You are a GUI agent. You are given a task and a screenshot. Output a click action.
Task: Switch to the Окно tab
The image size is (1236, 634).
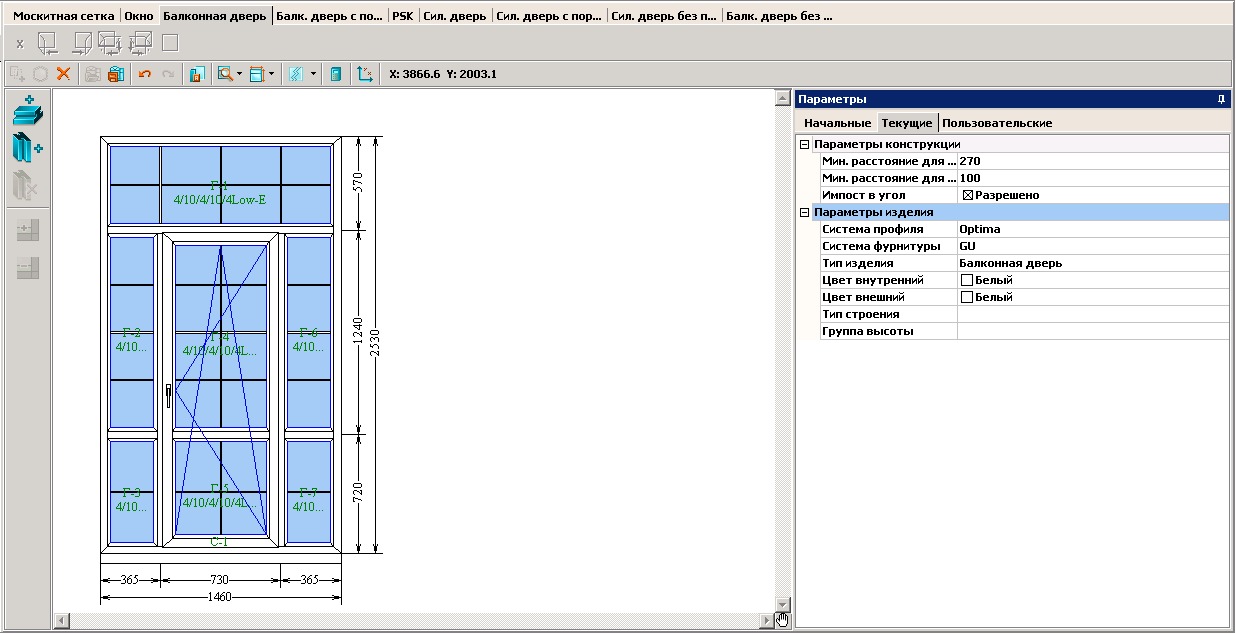(x=139, y=16)
